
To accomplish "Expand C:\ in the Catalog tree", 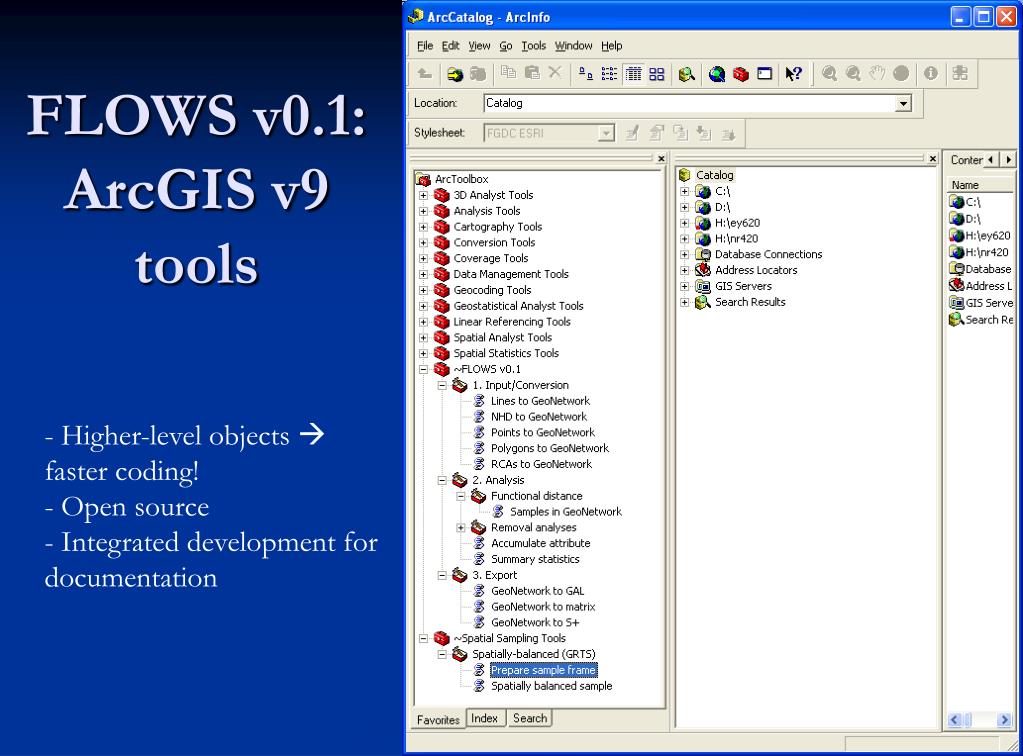I will (684, 191).
